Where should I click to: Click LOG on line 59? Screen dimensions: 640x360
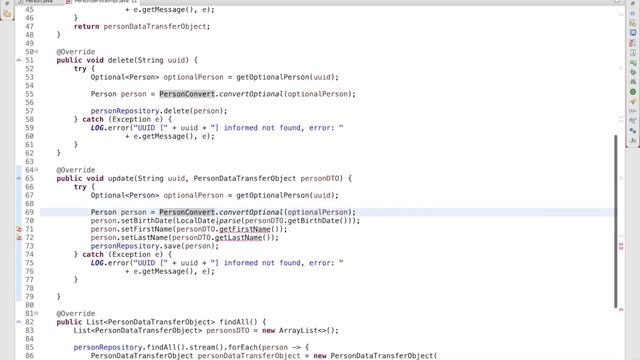[x=97, y=128]
